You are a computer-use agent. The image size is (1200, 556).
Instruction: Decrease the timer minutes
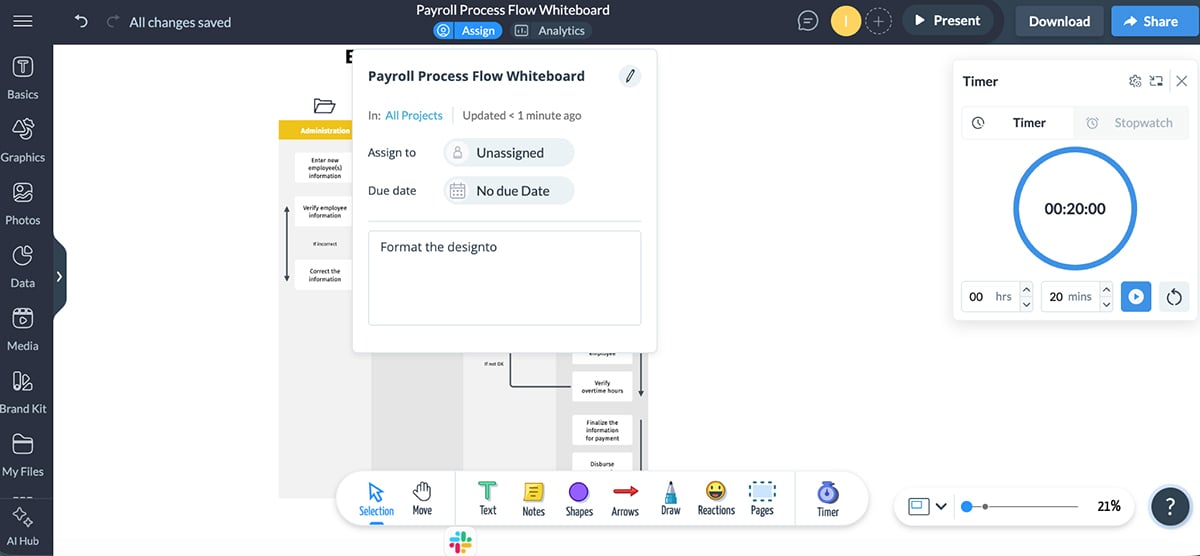(1105, 304)
